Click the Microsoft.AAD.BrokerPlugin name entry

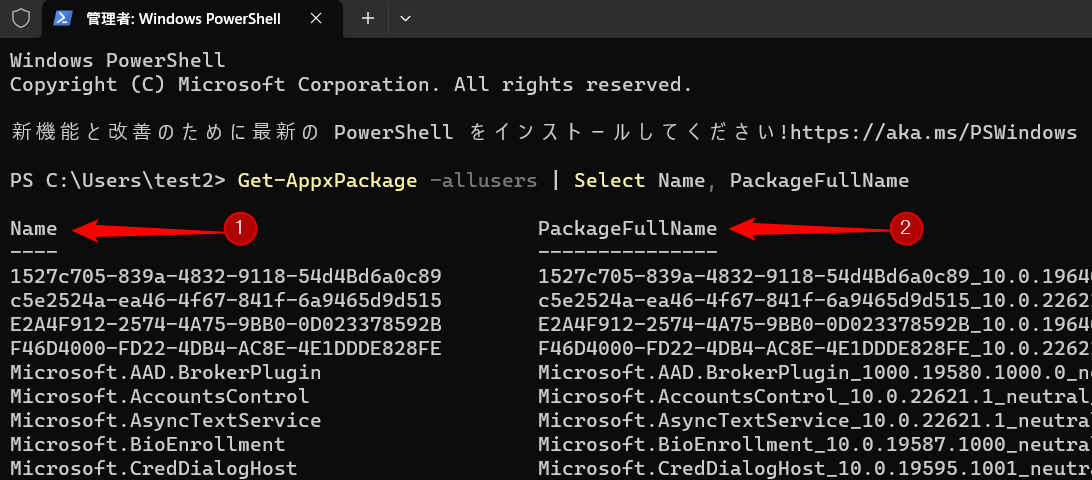point(165,372)
